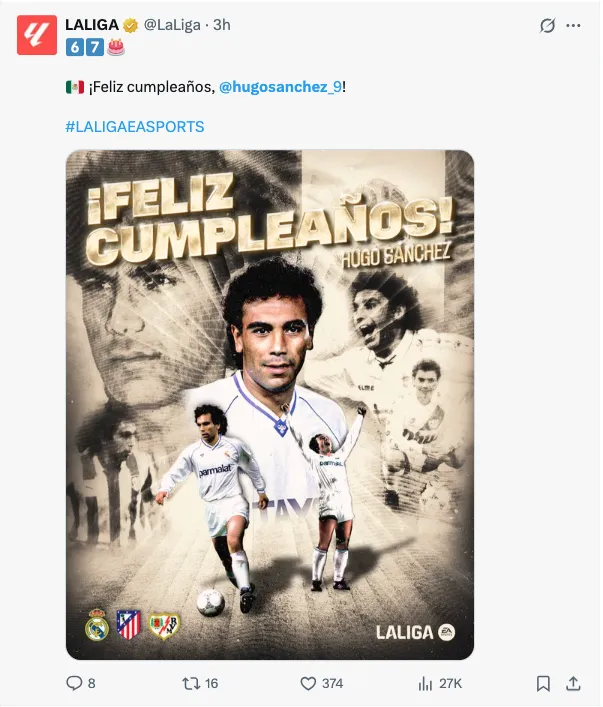The width and height of the screenshot is (603, 707).
Task: Open @hugosanchez_9 mention link
Action: pyautogui.click(x=281, y=87)
